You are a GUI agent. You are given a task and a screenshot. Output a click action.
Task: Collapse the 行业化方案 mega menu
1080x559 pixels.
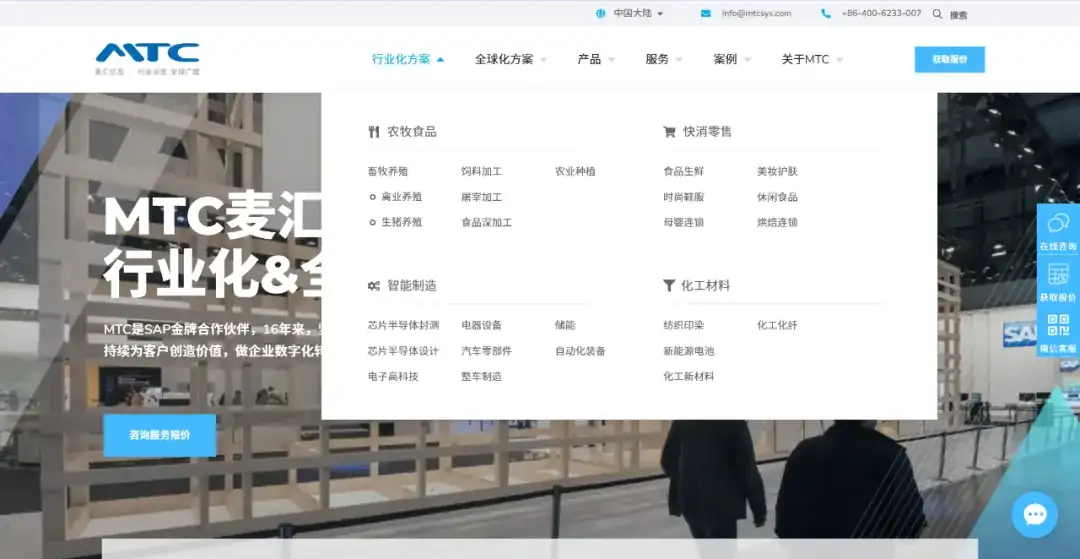[408, 59]
